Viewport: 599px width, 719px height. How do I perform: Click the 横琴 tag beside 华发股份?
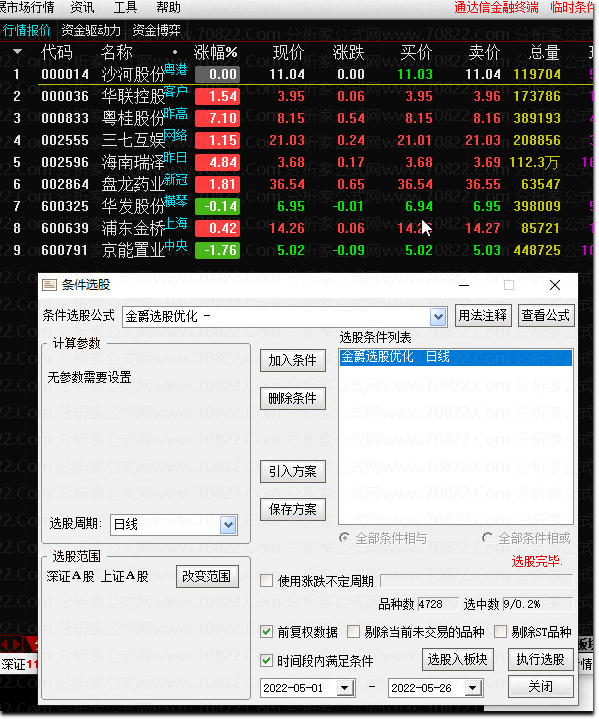tap(176, 201)
